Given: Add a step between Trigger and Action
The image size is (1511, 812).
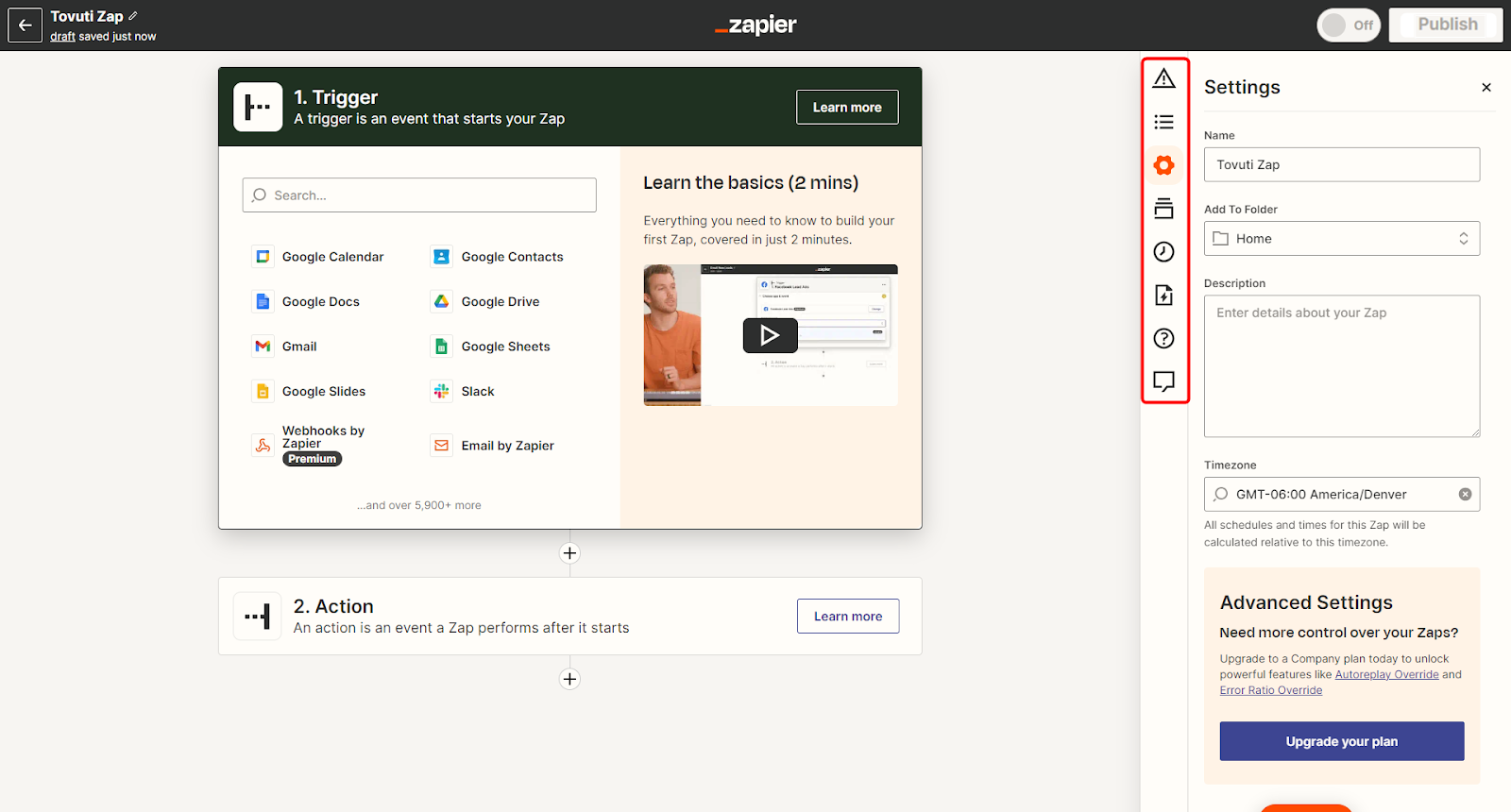Looking at the screenshot, I should pyautogui.click(x=569, y=553).
